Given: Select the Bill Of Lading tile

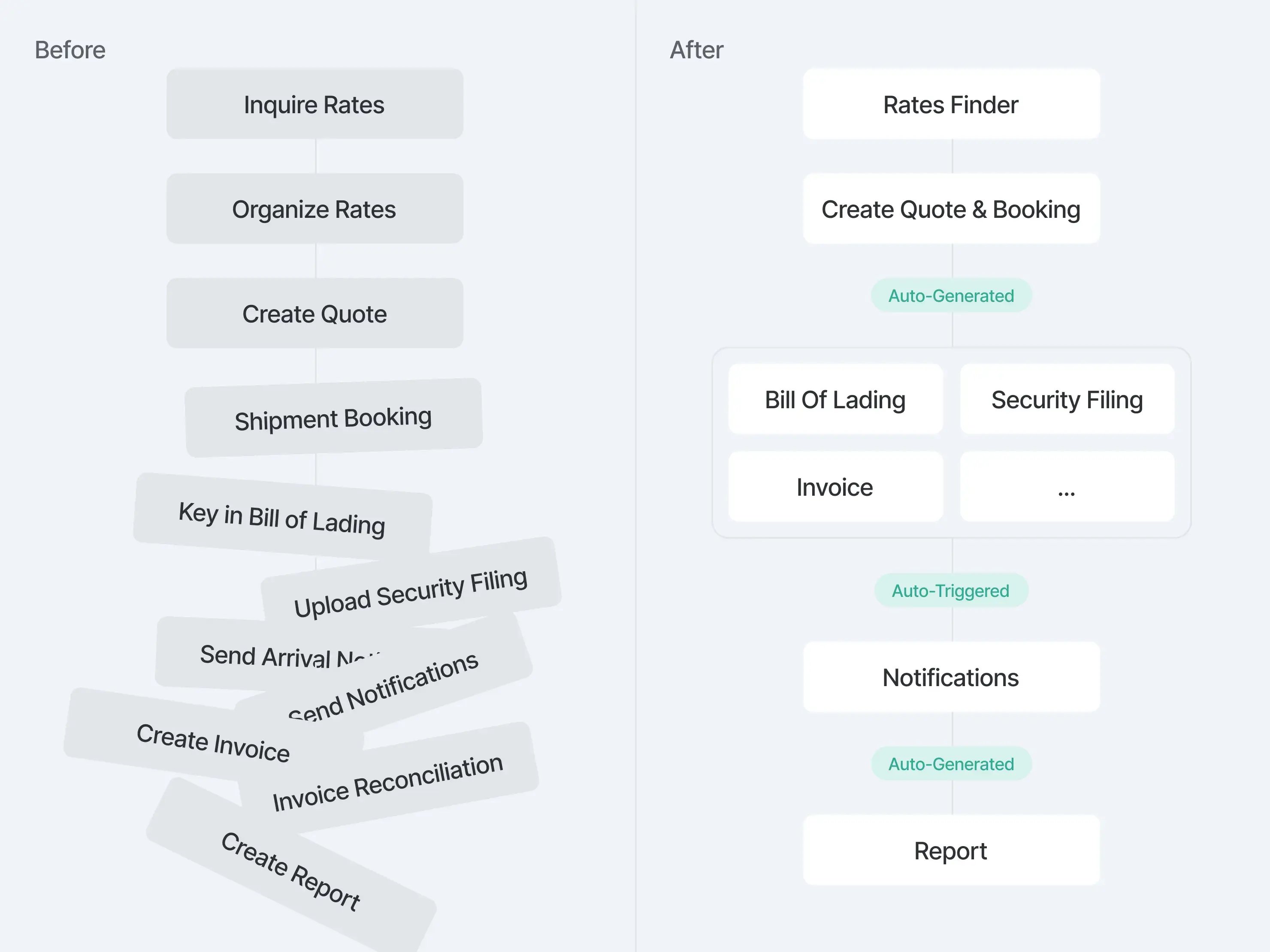Looking at the screenshot, I should point(835,399).
